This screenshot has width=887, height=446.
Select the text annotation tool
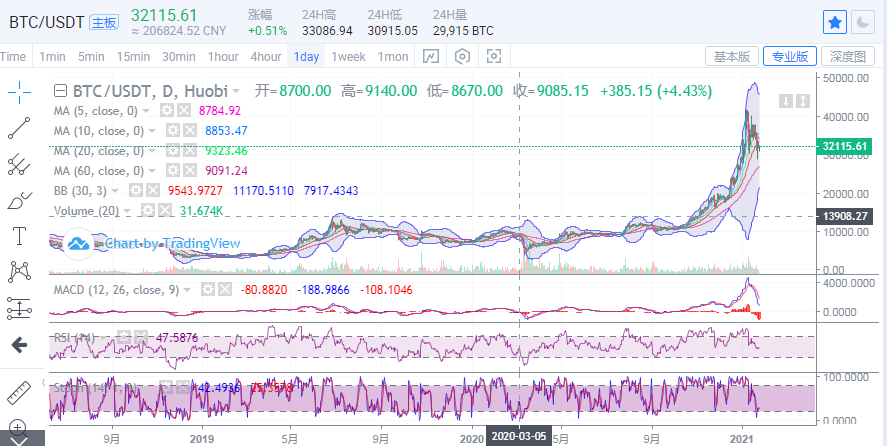pos(18,236)
